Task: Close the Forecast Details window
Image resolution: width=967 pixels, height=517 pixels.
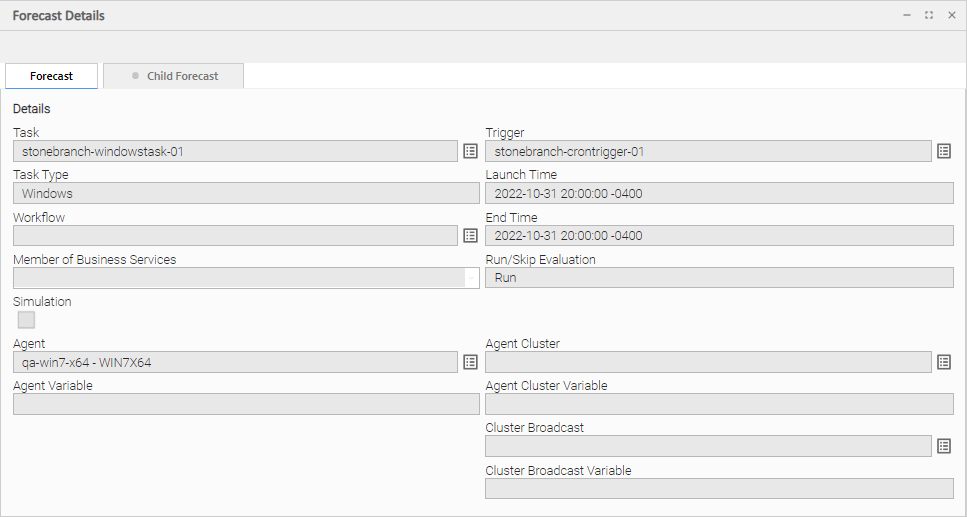Action: tap(951, 15)
